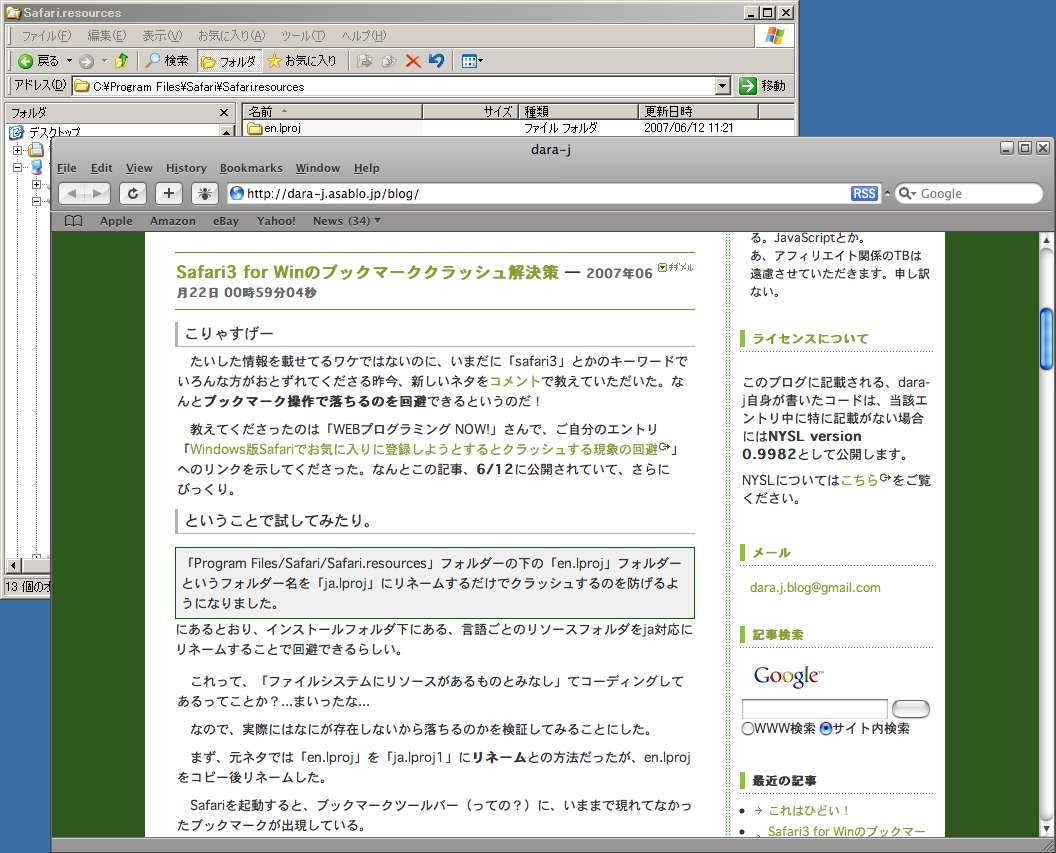
Task: Click the blog Google search text box
Action: pyautogui.click(x=815, y=709)
